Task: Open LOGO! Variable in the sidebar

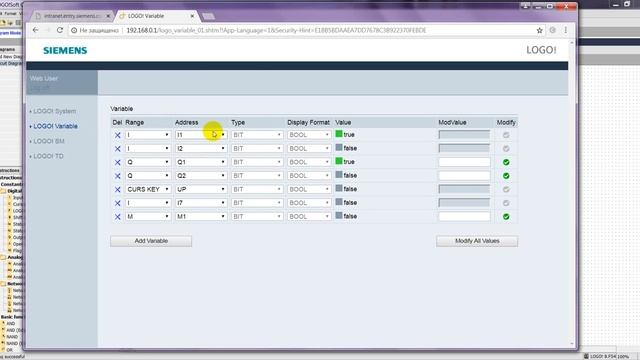Action: [55, 126]
